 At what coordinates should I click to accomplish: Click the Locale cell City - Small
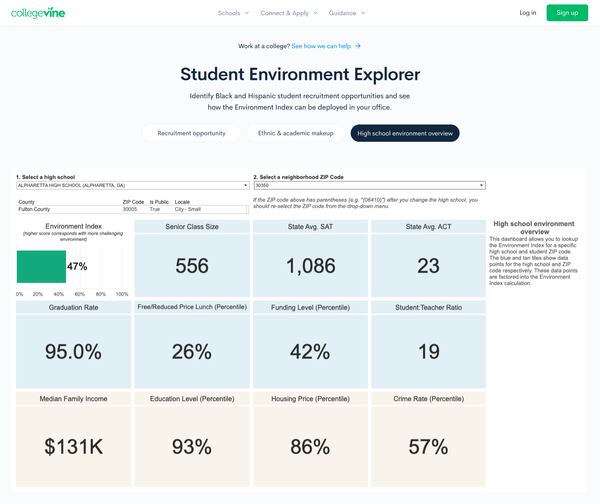pos(188,209)
